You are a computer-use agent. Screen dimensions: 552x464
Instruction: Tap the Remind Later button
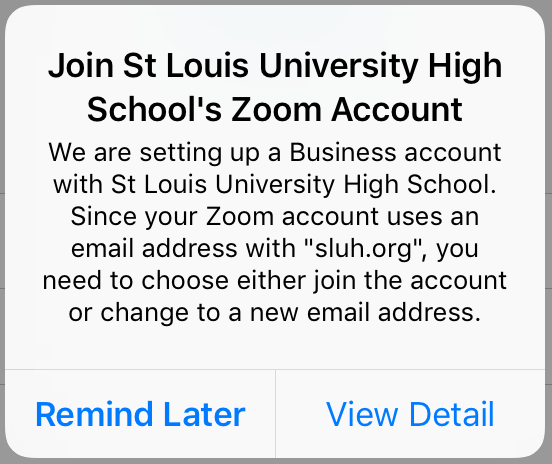[x=140, y=414]
